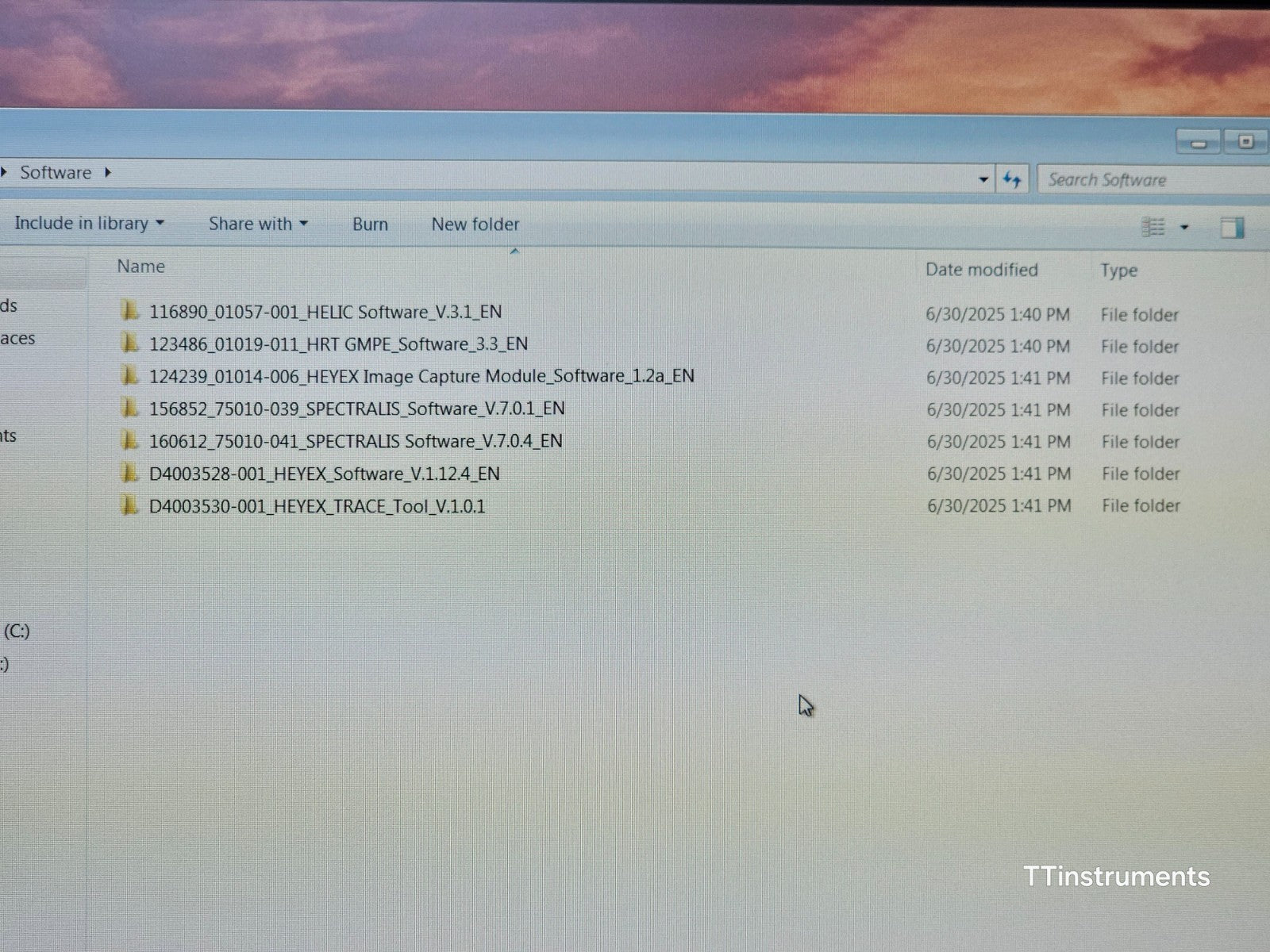
Task: Select the SPECTRALIS_Software_V.7.0.1_EN folder icon
Action: pyautogui.click(x=129, y=408)
